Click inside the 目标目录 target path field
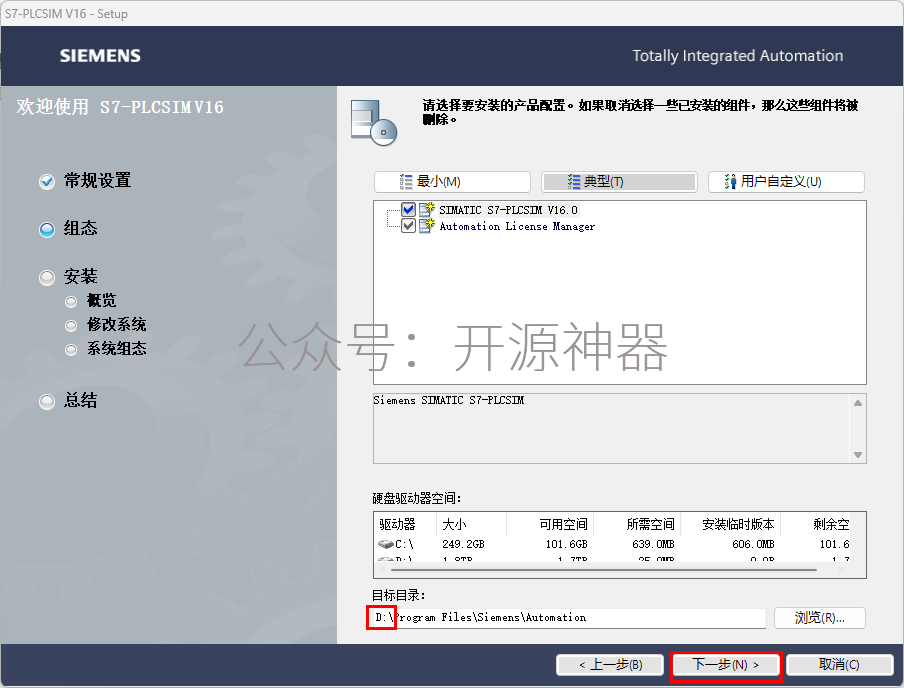 [568, 618]
